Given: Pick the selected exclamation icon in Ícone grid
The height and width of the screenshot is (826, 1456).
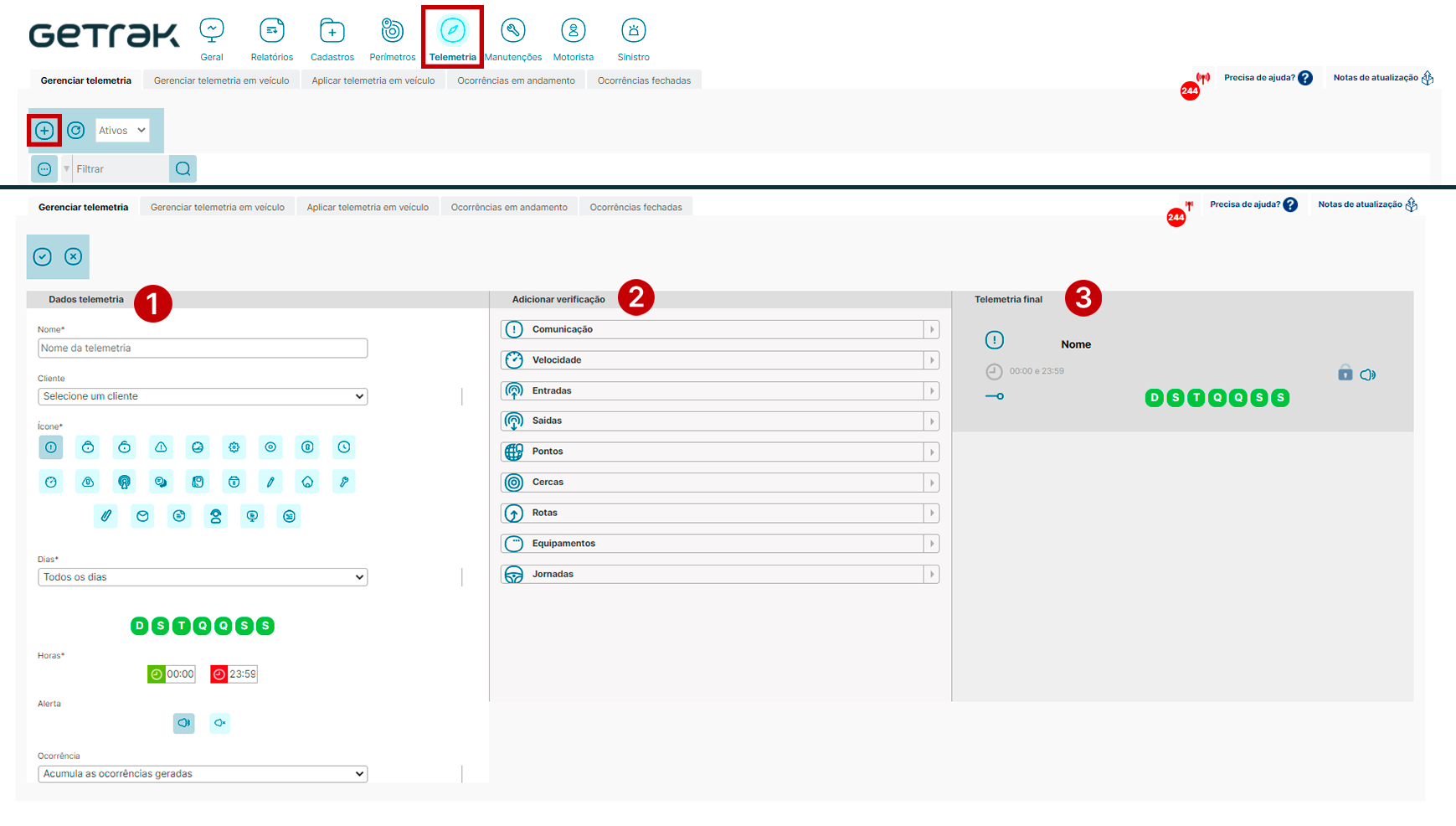Looking at the screenshot, I should pyautogui.click(x=51, y=447).
